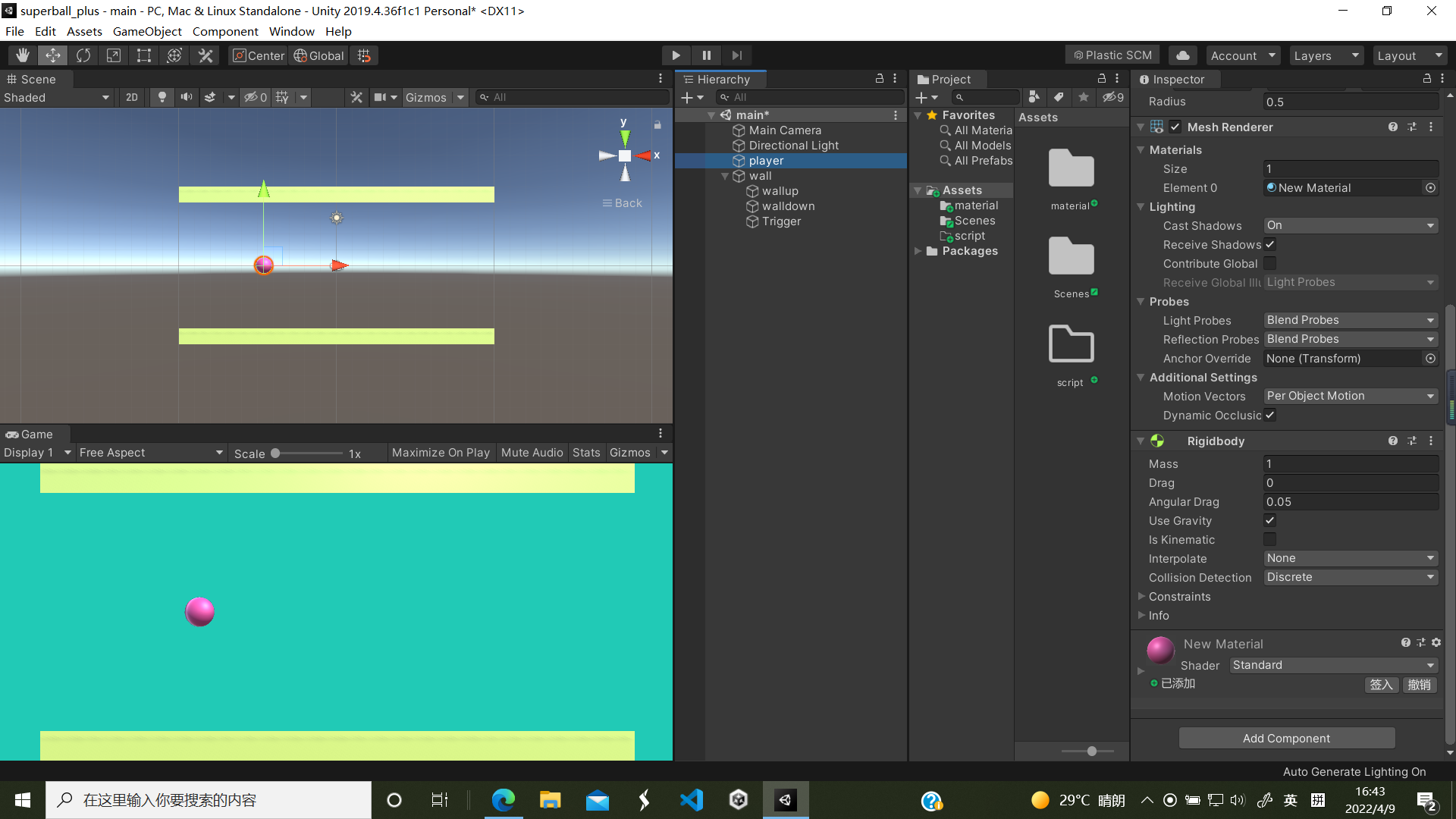Image resolution: width=1456 pixels, height=819 pixels.
Task: Toggle 2D view mode in scene
Action: 131,97
